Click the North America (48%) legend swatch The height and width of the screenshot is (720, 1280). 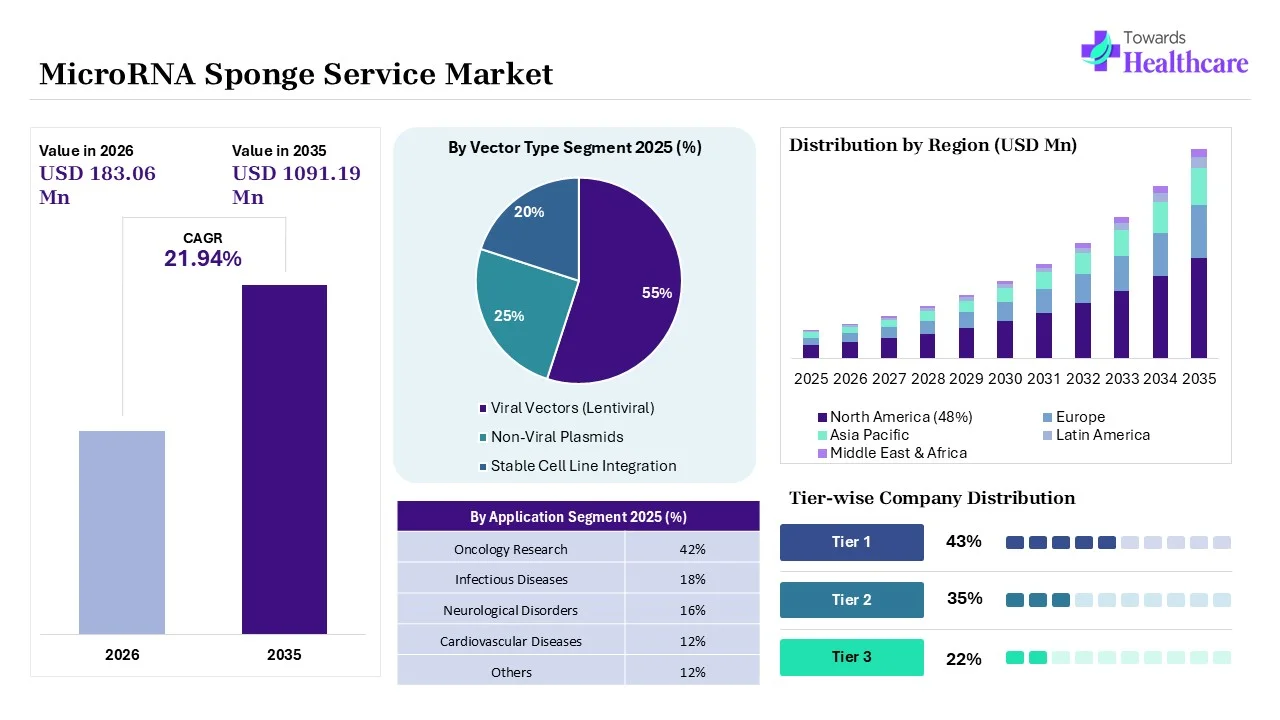822,417
